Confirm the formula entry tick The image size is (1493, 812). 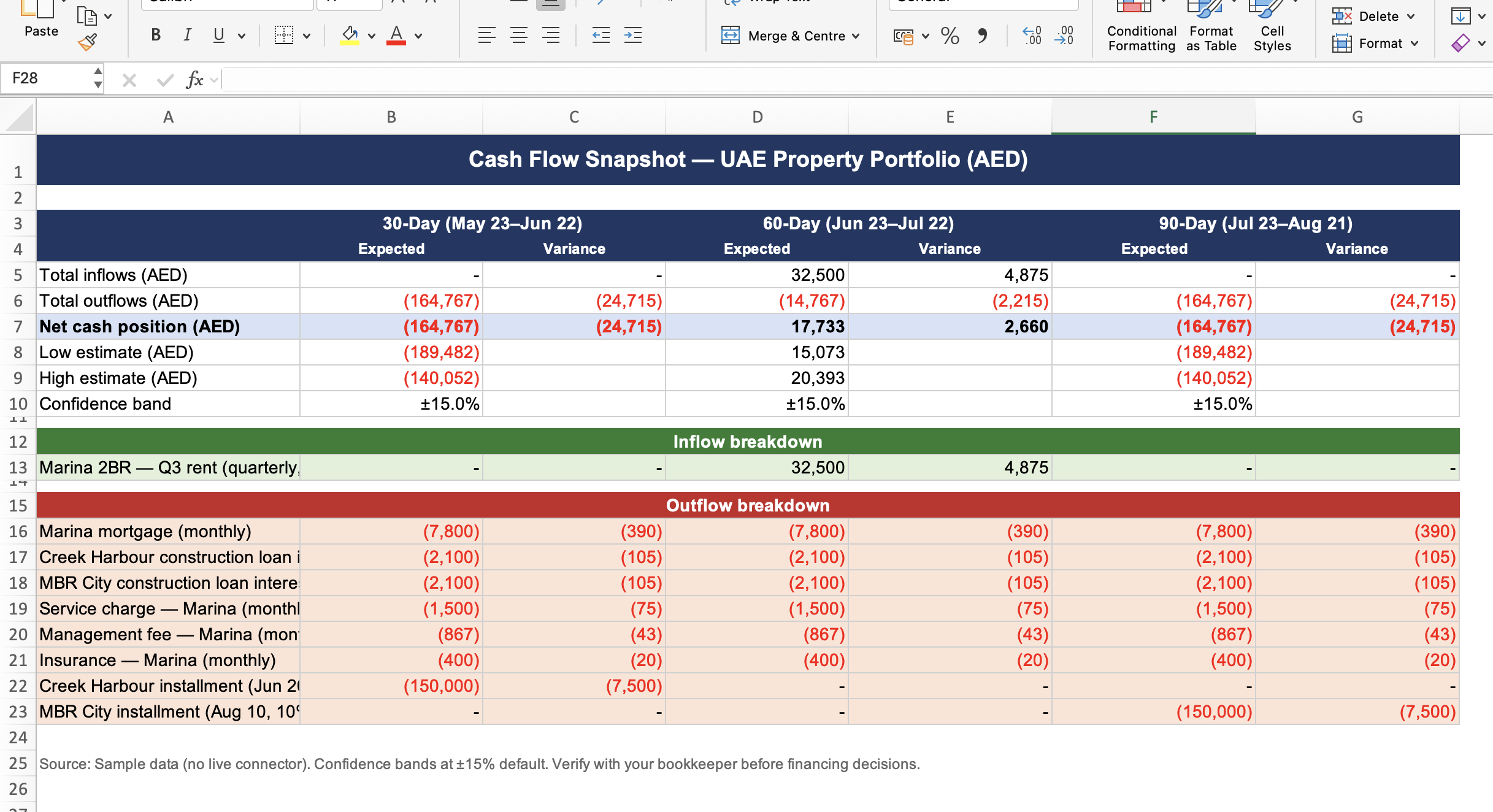164,80
